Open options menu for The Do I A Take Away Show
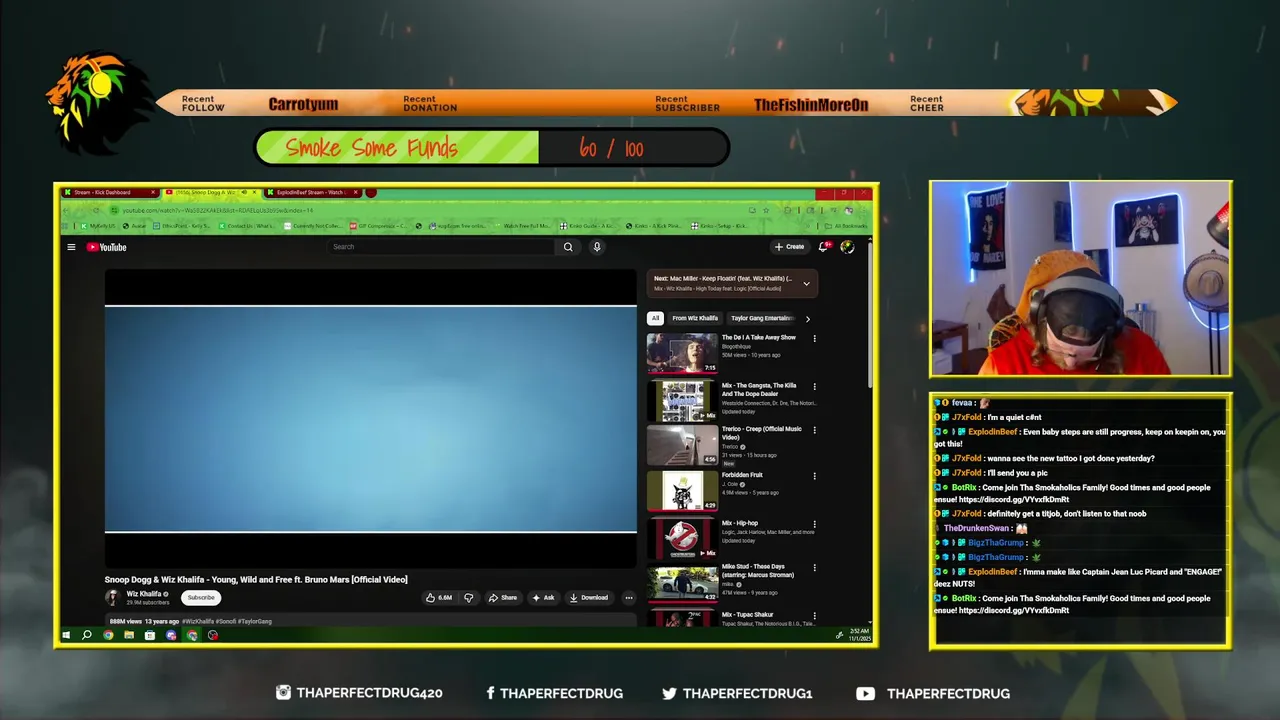 [814, 339]
